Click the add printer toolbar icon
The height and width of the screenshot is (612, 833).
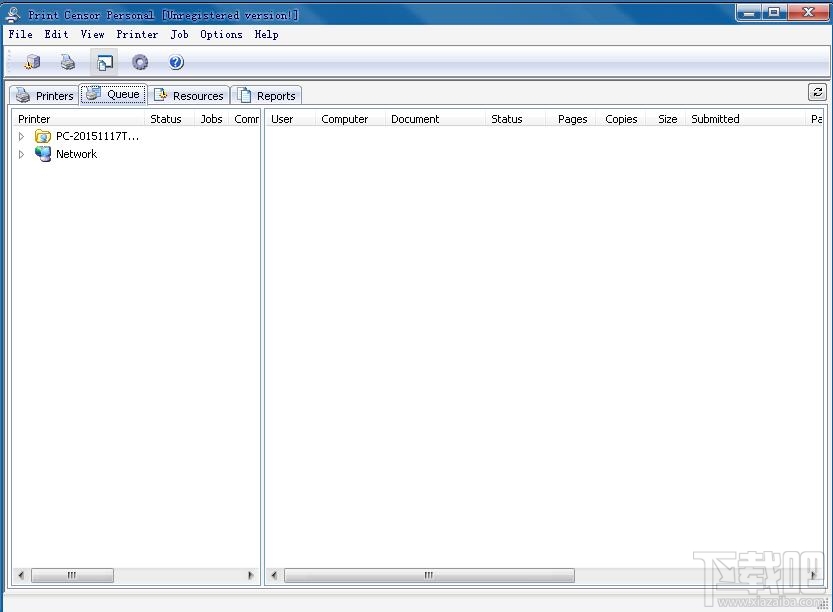click(x=32, y=62)
